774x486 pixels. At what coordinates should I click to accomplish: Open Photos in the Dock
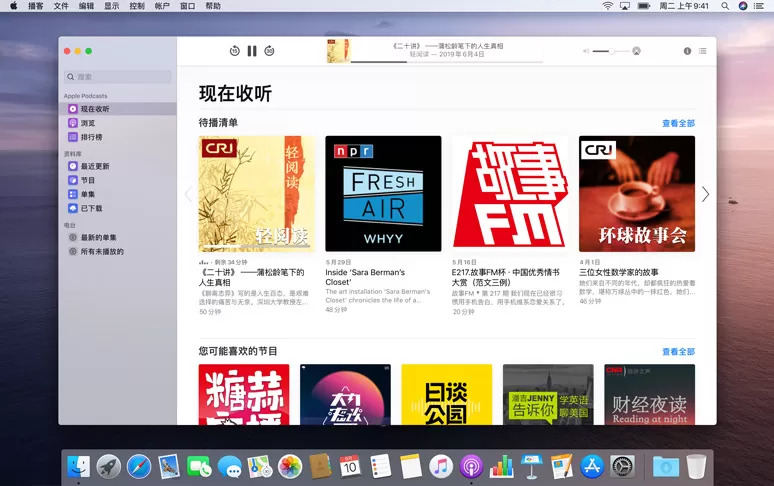(290, 466)
